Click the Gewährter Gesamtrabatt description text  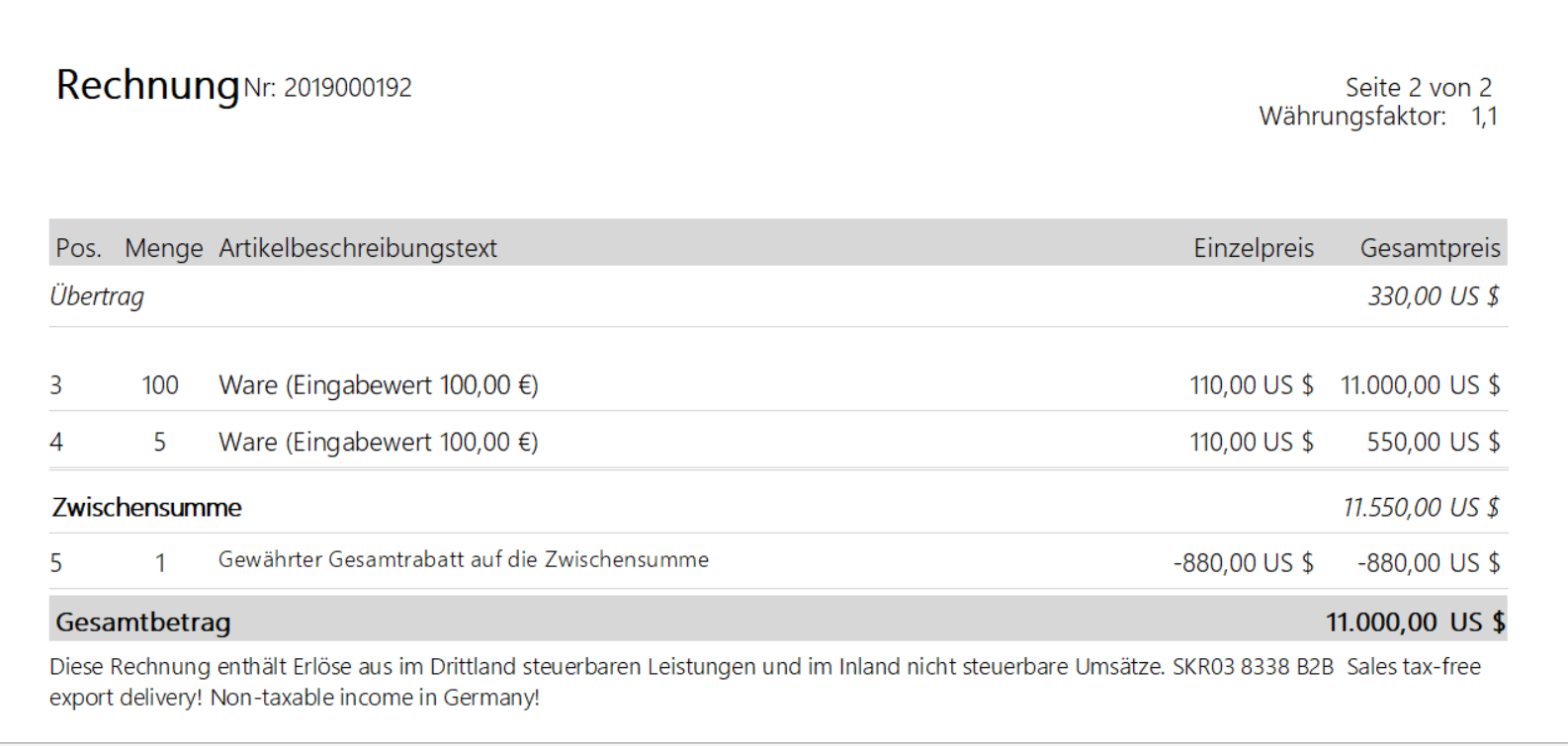464,560
